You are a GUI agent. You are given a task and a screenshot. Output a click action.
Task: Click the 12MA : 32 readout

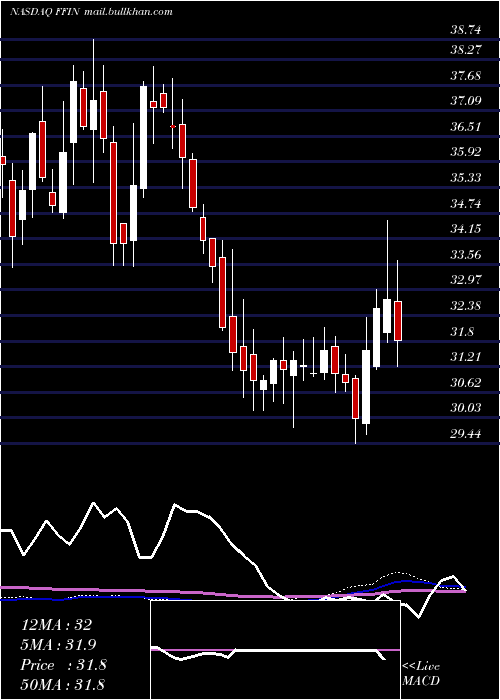[57, 625]
